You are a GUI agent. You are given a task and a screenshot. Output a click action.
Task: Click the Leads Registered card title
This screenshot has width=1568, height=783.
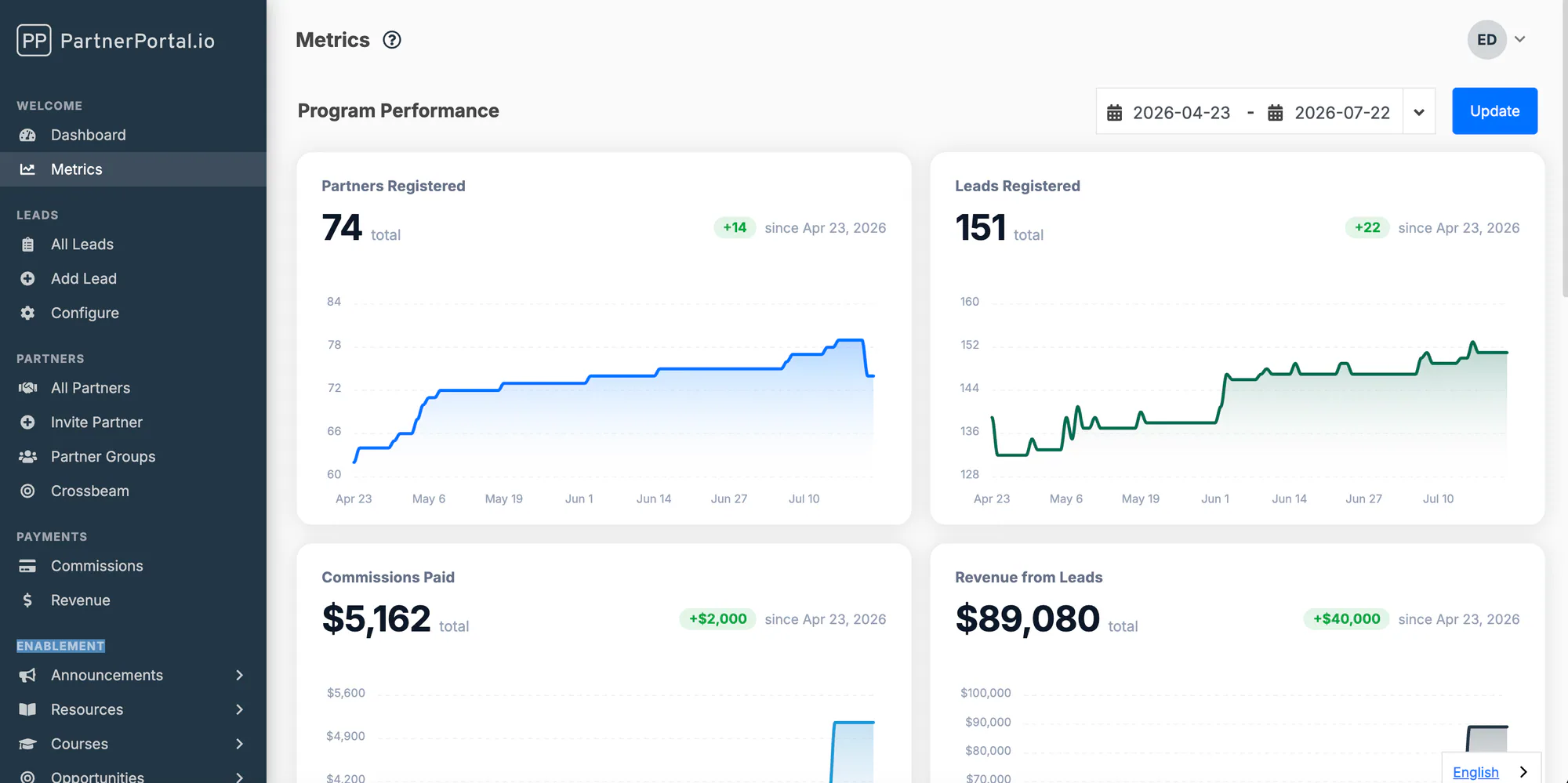(1018, 186)
